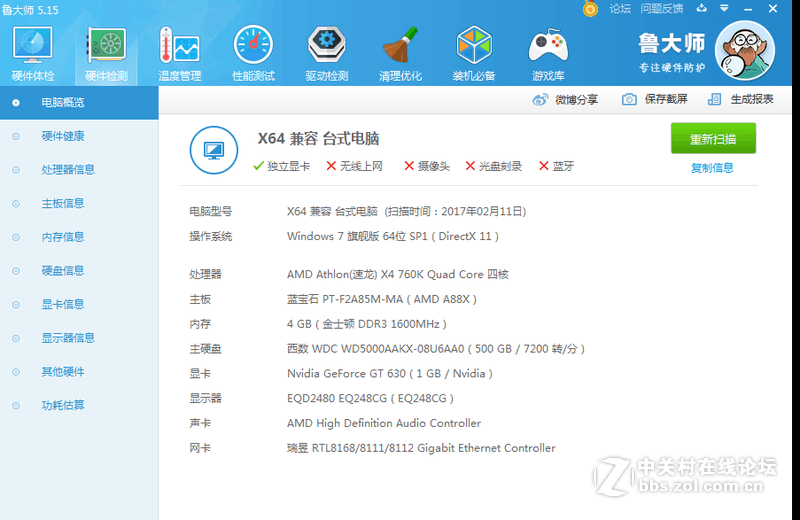Click the 蓝宝石 PT-F2A85M-MA motherboard text
800x520 pixels.
tap(382, 300)
